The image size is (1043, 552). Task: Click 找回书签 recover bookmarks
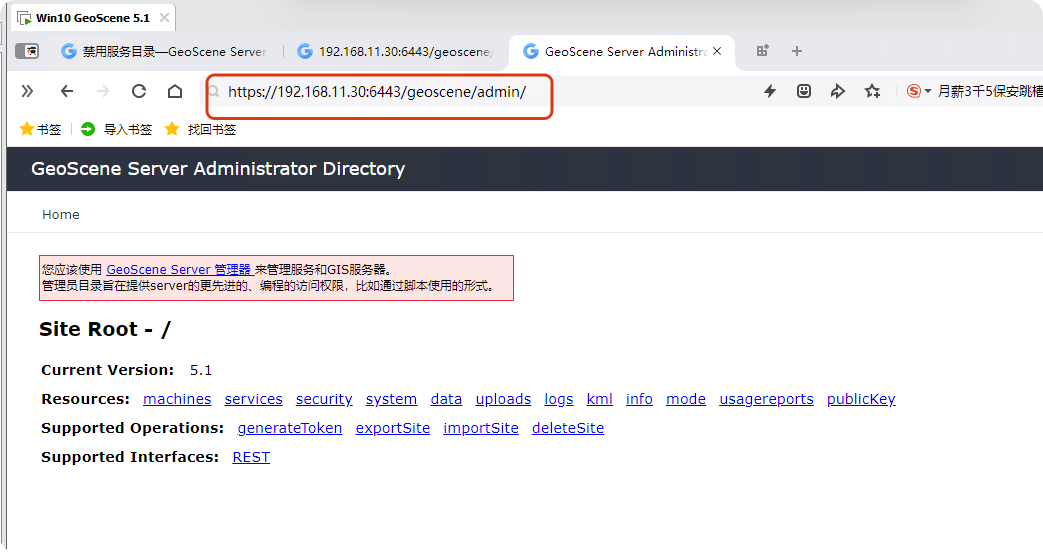tap(200, 129)
